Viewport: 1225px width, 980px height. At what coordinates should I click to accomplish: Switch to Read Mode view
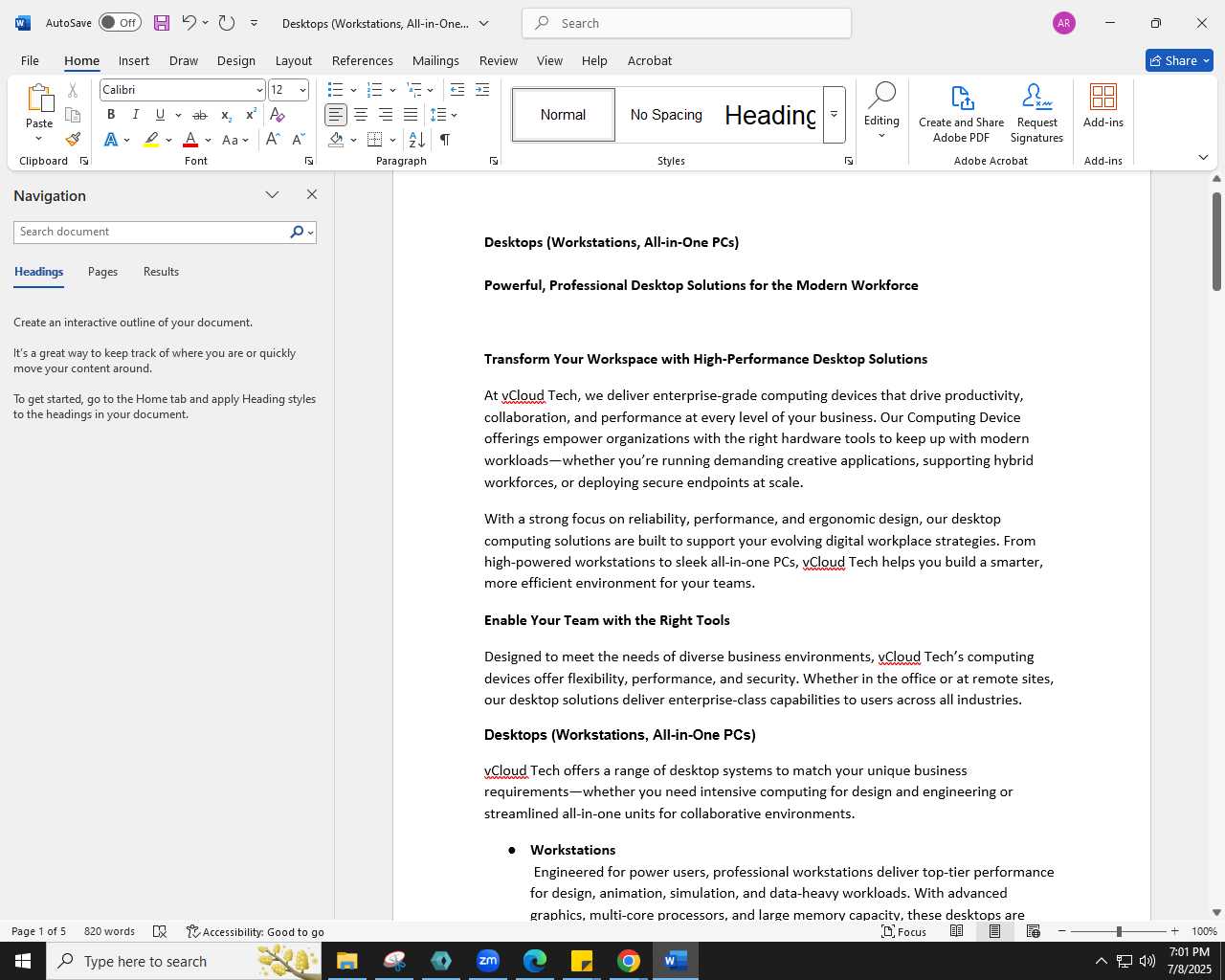pyautogui.click(x=956, y=931)
